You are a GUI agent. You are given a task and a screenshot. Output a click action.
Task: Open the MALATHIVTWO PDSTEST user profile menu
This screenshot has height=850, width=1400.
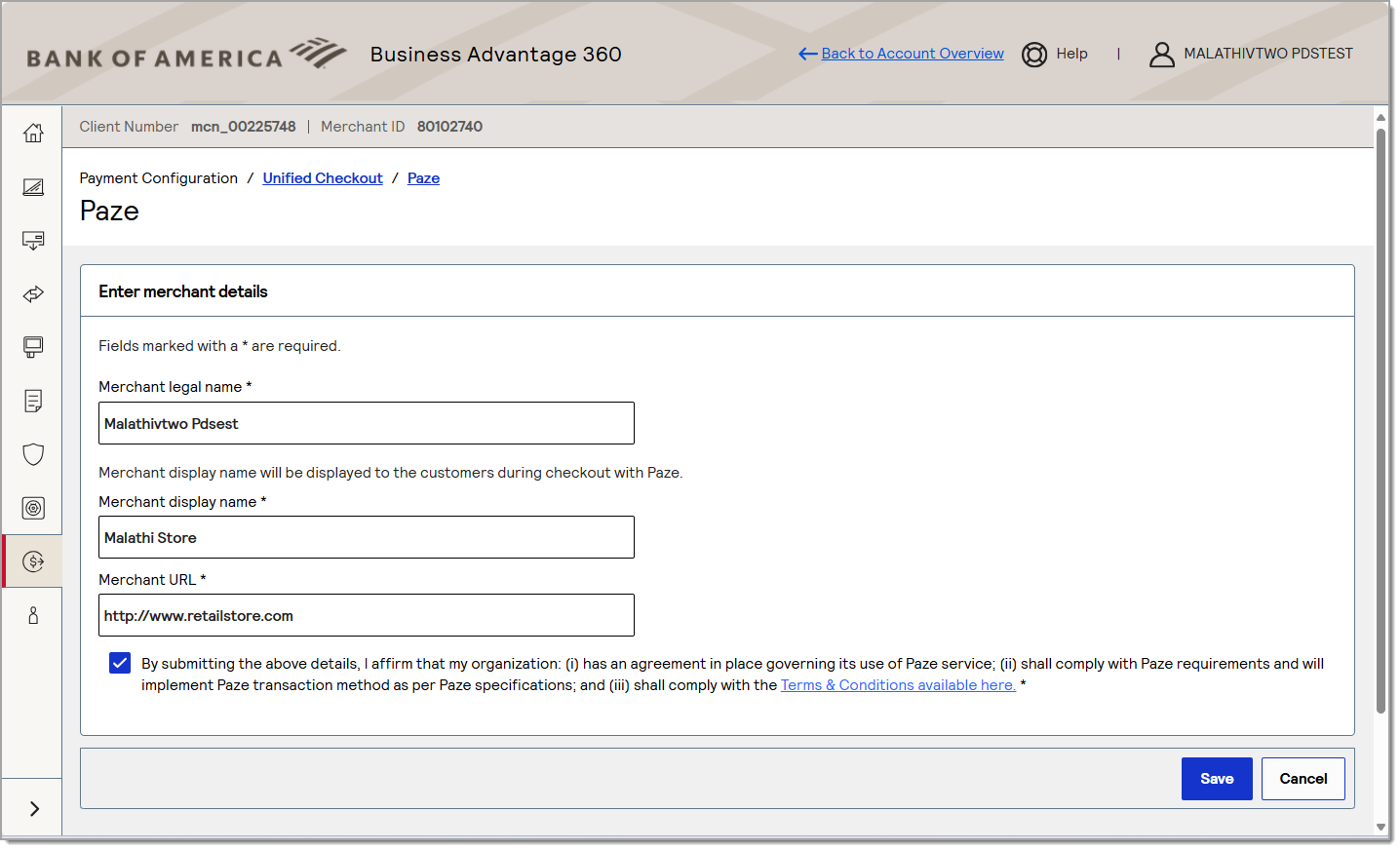click(1252, 55)
